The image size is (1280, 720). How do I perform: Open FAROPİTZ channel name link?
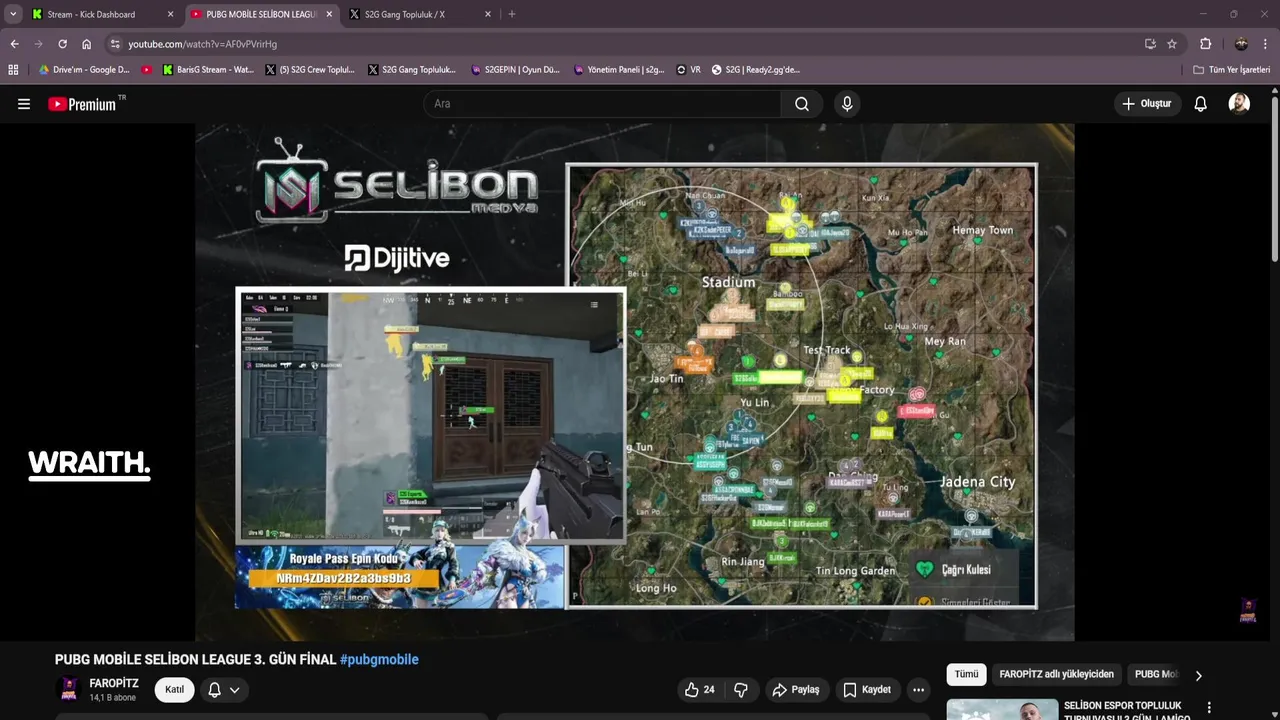114,683
